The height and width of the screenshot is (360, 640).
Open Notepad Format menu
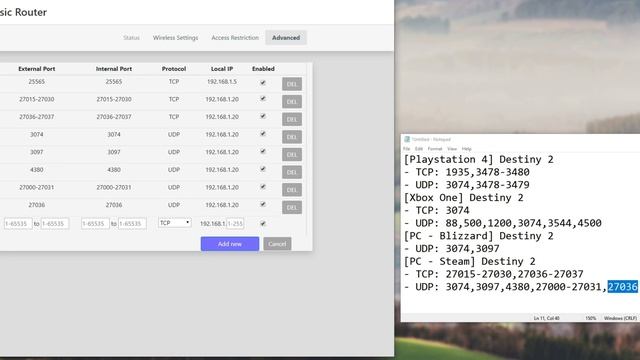435,149
